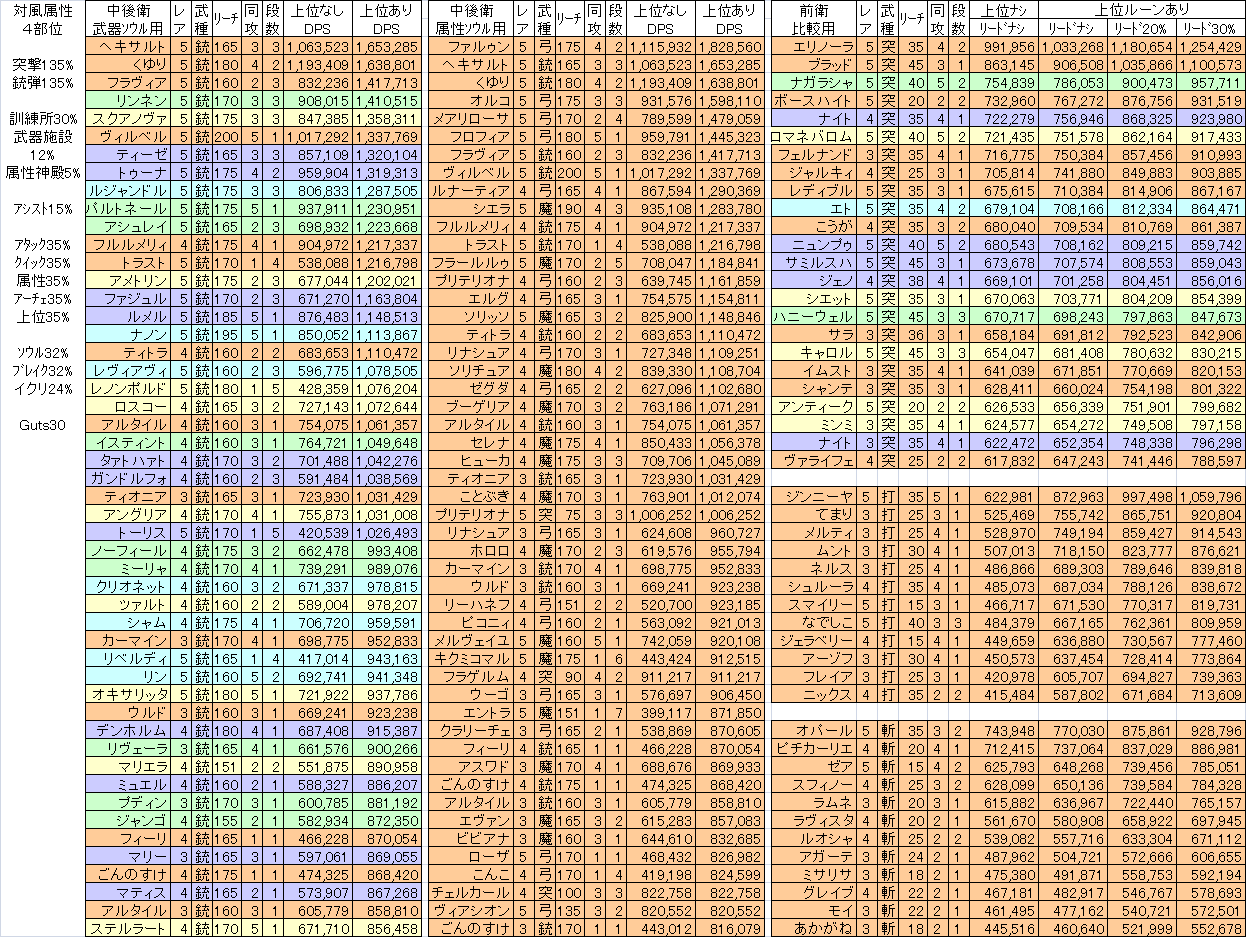1246x937 pixels.
Task: Select the 'ニックス' cell
Action: tap(814, 694)
